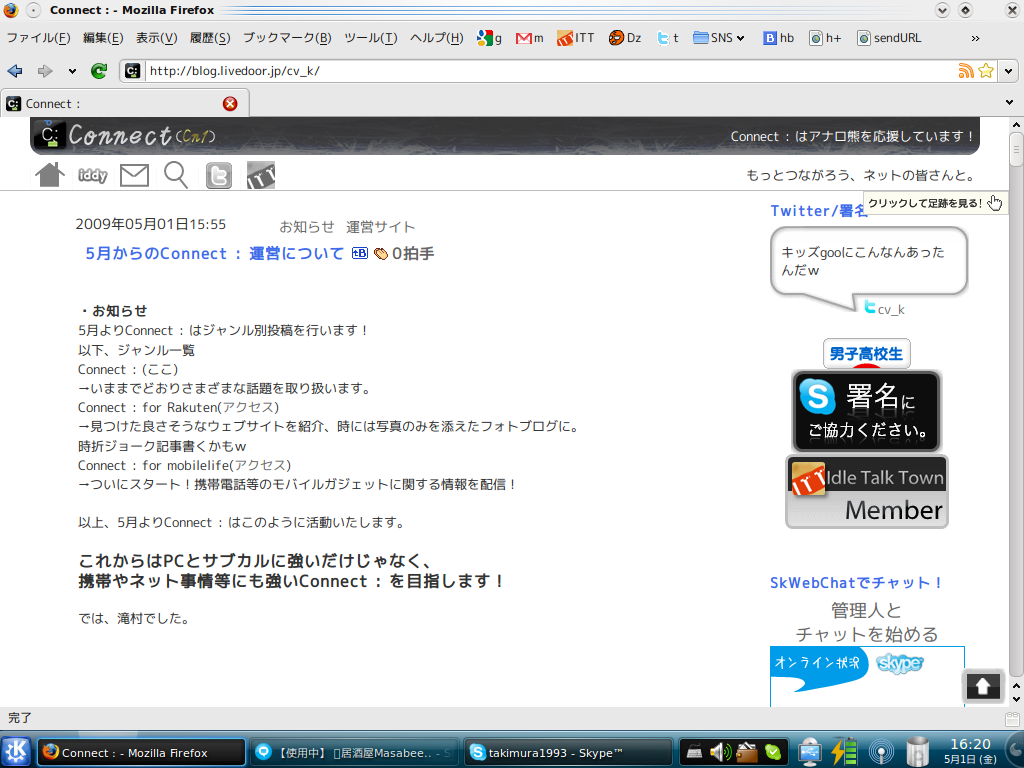Viewport: 1024px width, 768px height.
Task: Open the ファイル(F) menu
Action: coord(38,38)
